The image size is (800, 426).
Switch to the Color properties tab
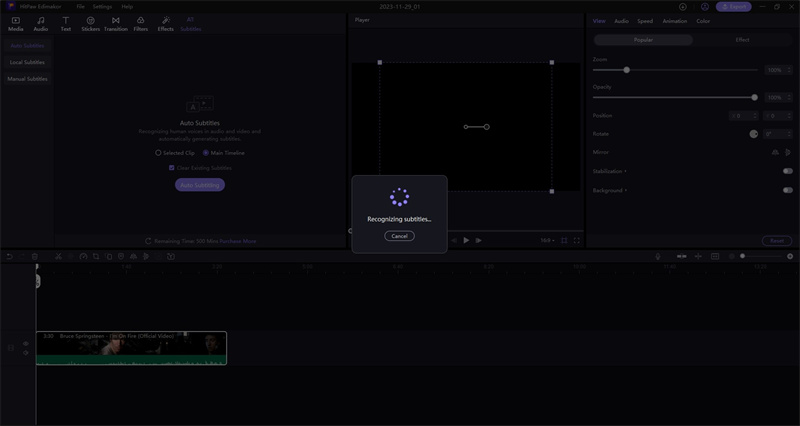[703, 21]
